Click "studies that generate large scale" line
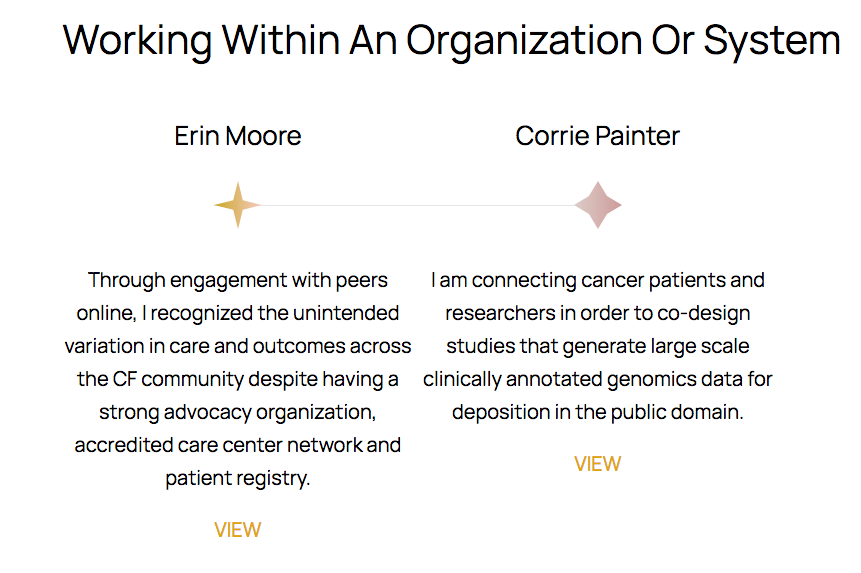This screenshot has width=861, height=573. [597, 346]
